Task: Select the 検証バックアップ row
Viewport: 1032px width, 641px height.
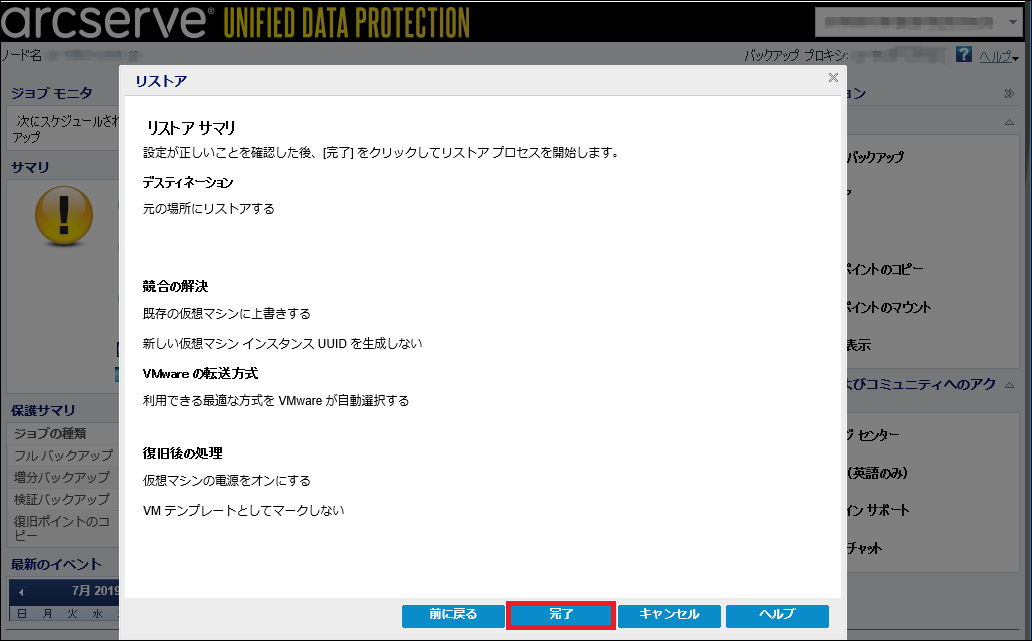Action: [64, 500]
